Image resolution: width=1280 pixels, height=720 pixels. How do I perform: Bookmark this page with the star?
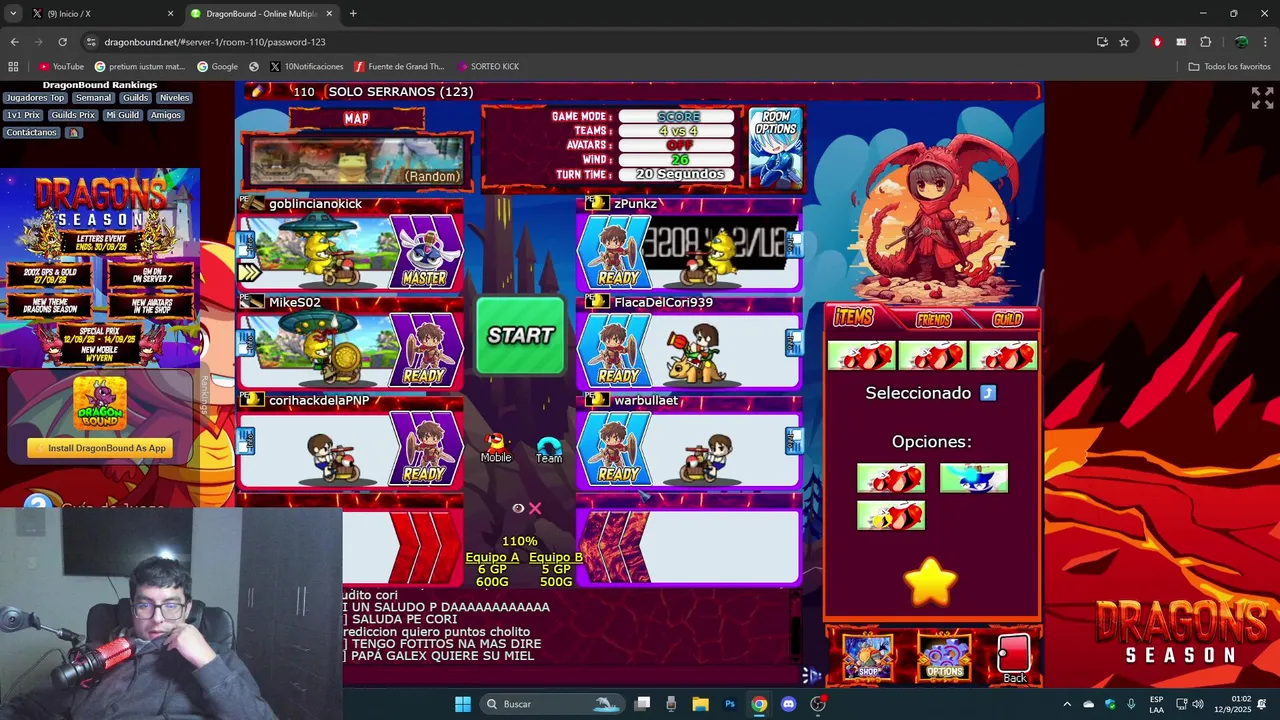click(x=1124, y=42)
